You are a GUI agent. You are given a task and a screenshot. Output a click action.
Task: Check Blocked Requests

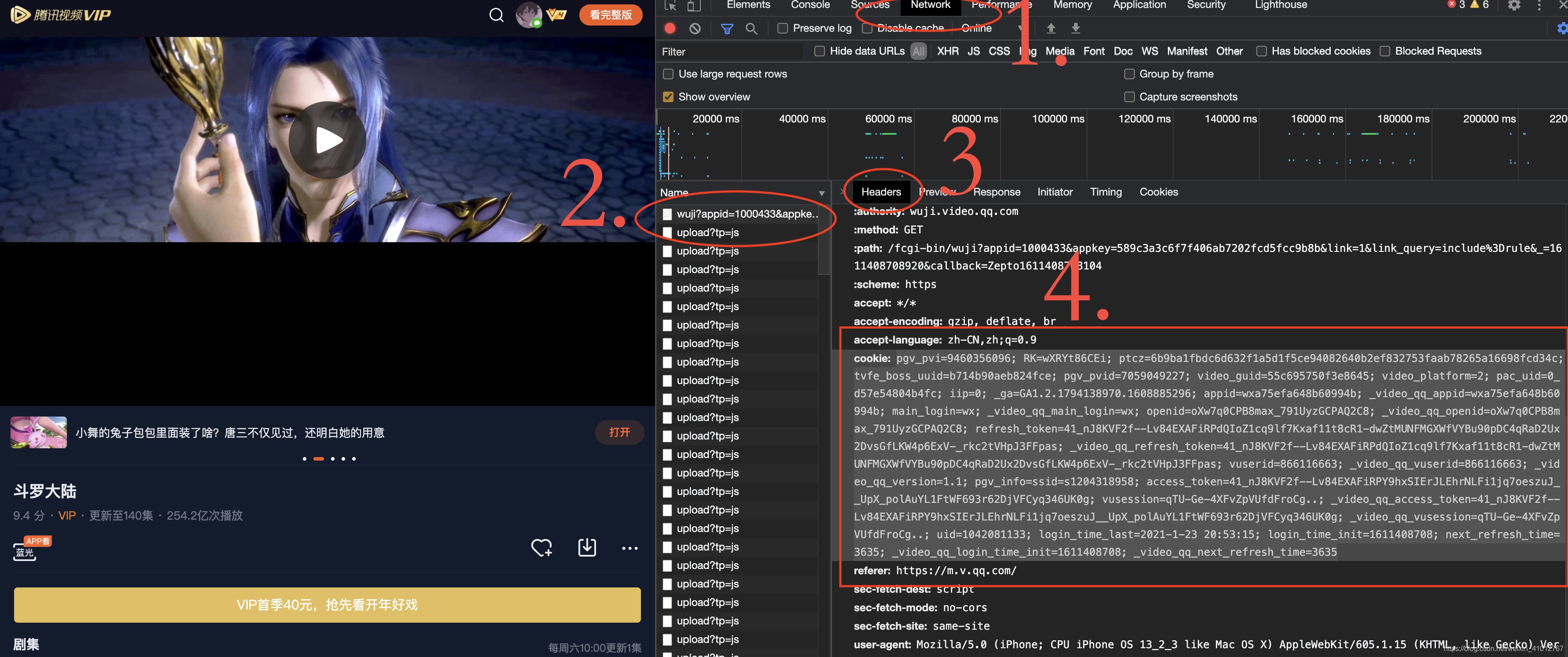pos(1384,51)
